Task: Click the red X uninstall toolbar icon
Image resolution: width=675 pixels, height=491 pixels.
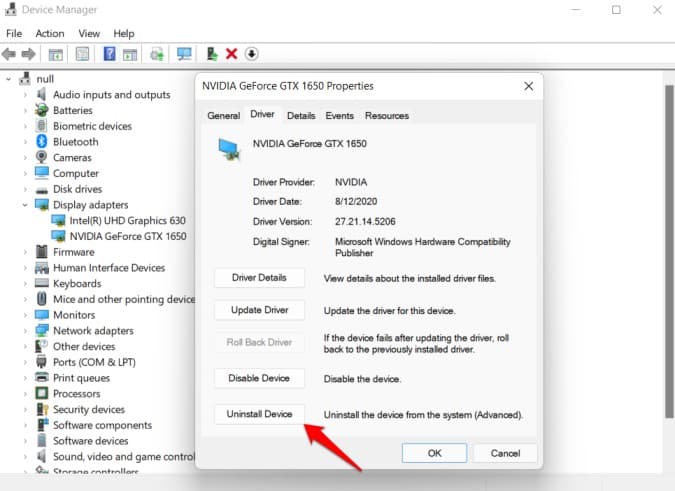Action: coord(232,54)
